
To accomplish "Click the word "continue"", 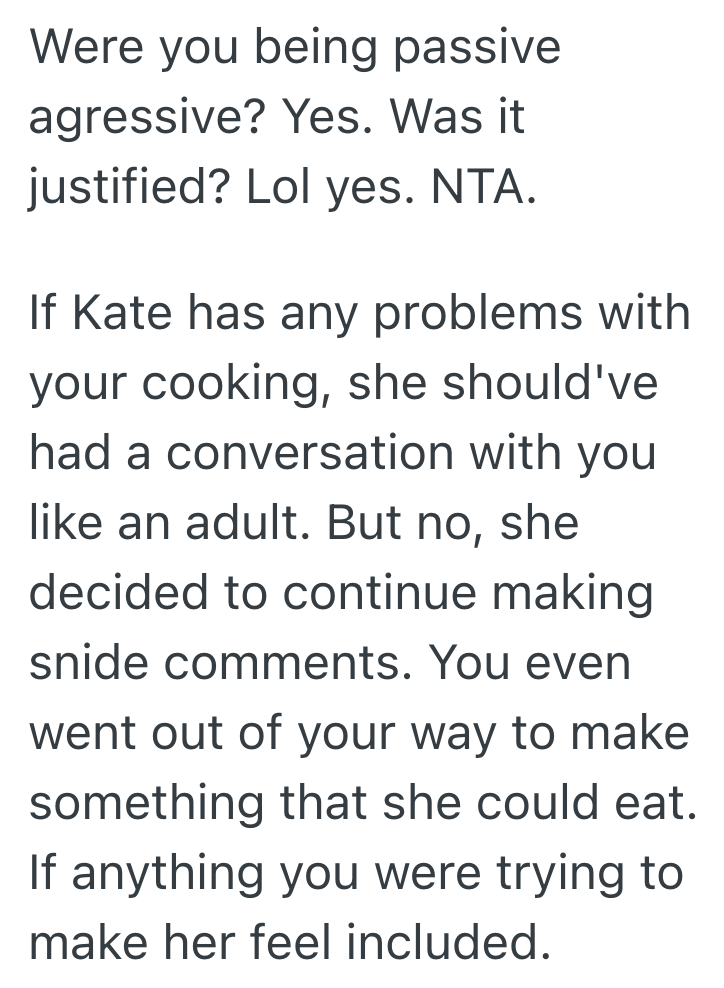I will [x=379, y=594].
